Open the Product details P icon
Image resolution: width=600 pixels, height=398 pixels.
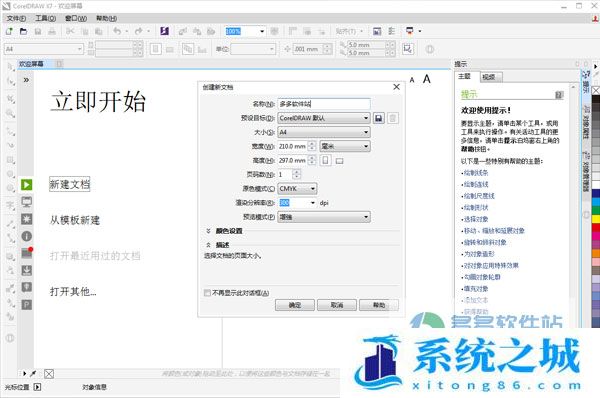point(26,305)
